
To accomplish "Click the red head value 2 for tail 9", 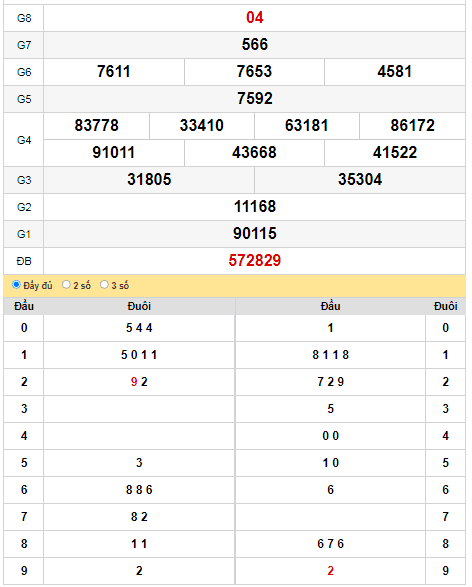I will tap(331, 571).
